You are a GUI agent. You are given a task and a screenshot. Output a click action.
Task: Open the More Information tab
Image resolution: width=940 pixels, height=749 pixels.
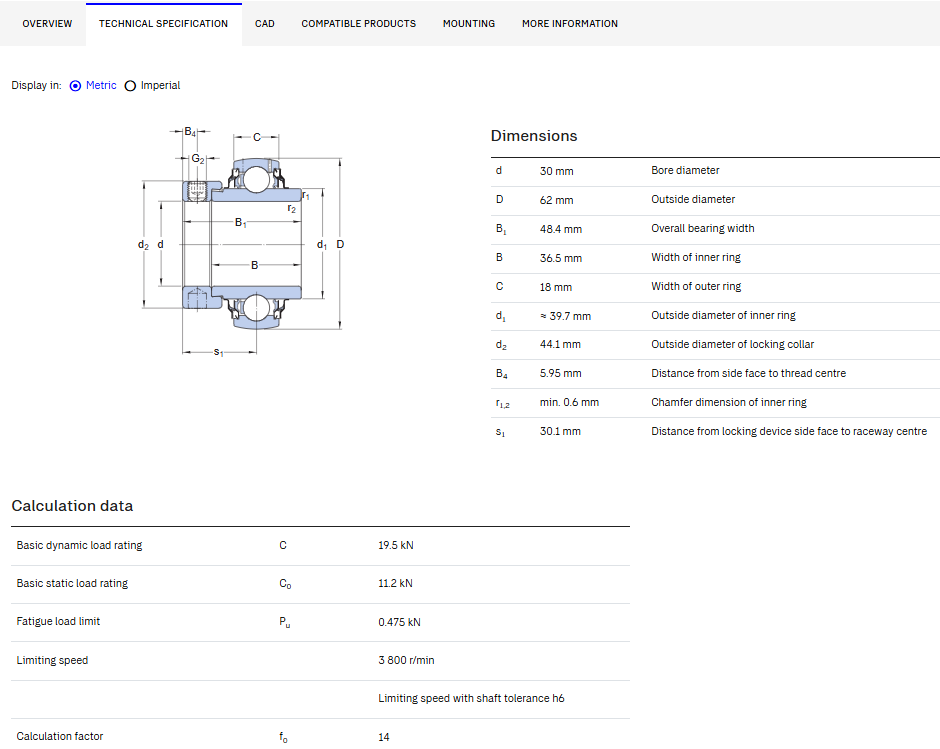click(570, 23)
